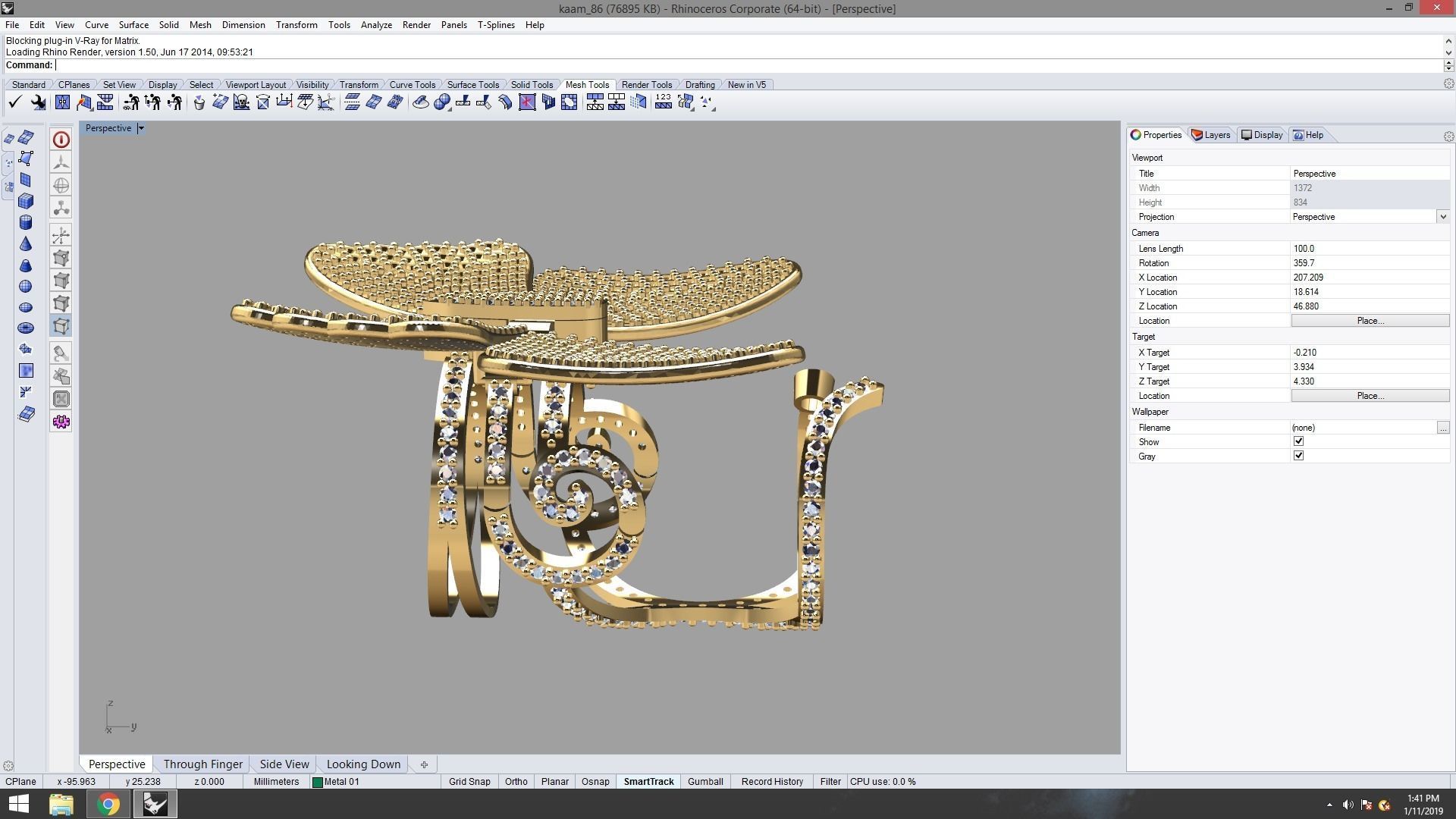Screen dimensions: 1456x819
Task: Select the Mesh Ellipsoid tool
Action: coord(26,307)
